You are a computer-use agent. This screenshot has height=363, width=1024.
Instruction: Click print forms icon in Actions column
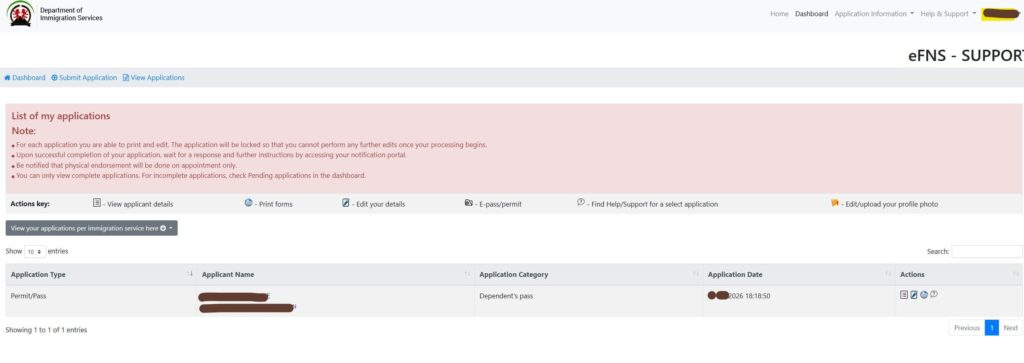[923, 295]
